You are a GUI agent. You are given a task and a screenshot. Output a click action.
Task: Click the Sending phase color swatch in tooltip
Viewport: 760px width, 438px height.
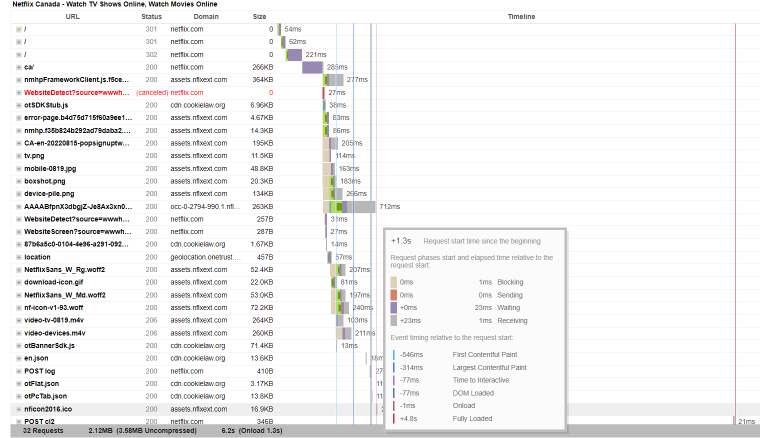point(394,295)
